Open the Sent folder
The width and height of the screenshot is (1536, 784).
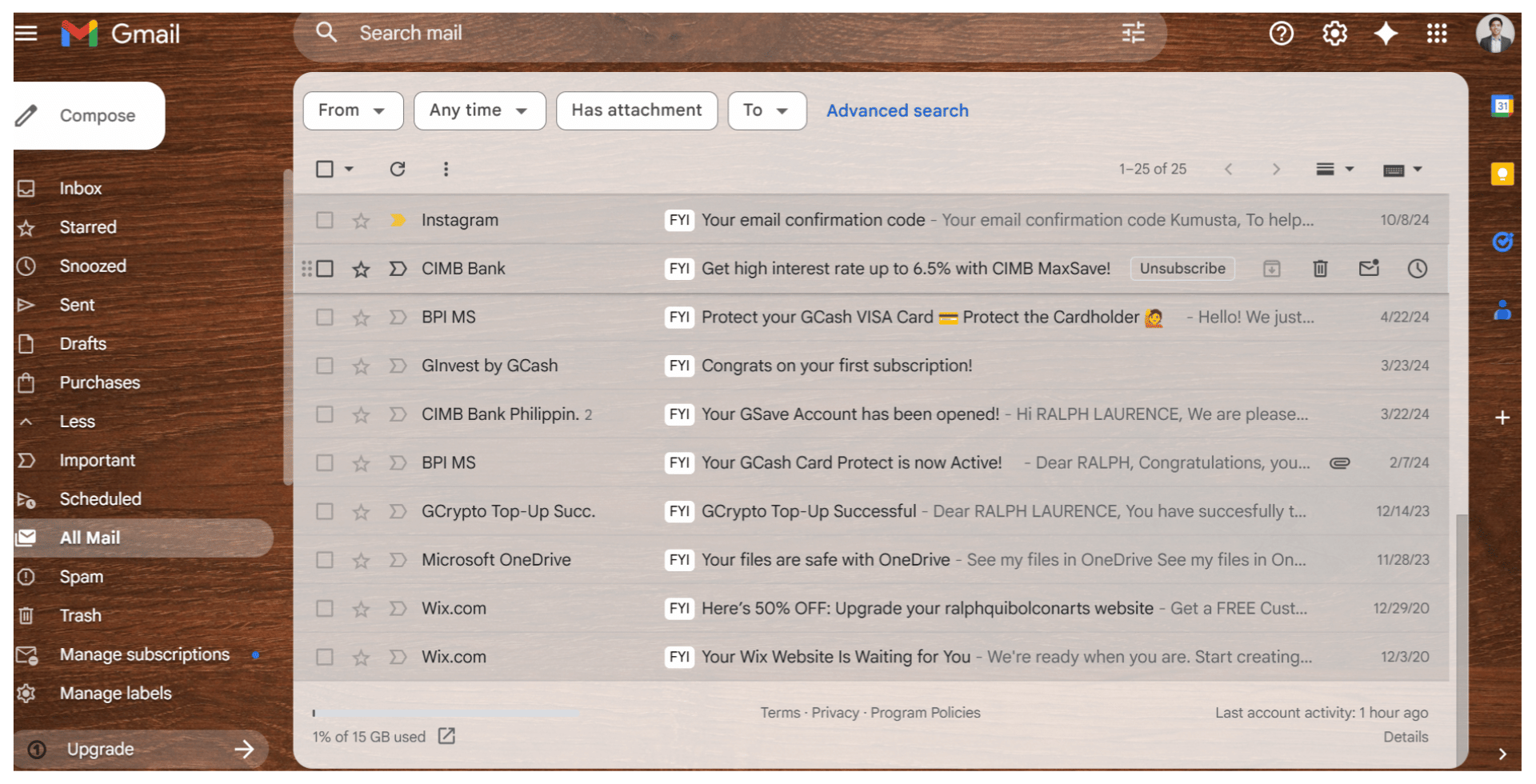click(77, 305)
